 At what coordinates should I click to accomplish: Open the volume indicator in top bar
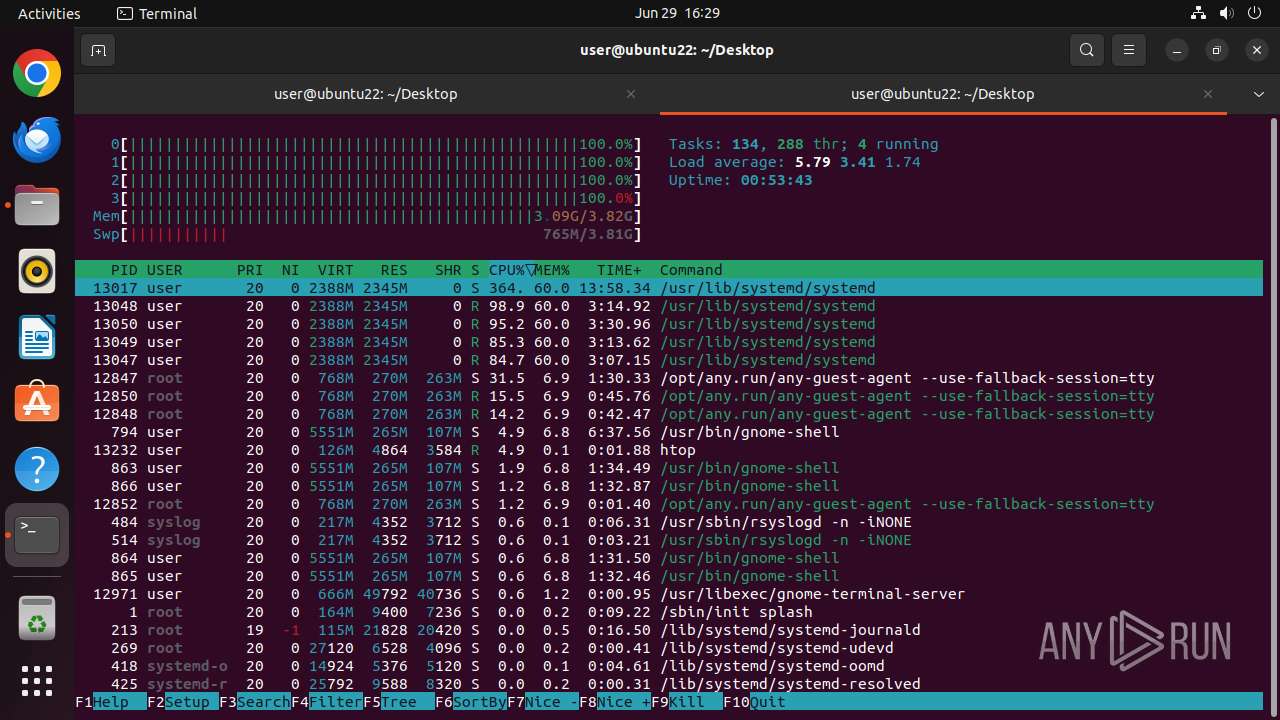(x=1226, y=14)
